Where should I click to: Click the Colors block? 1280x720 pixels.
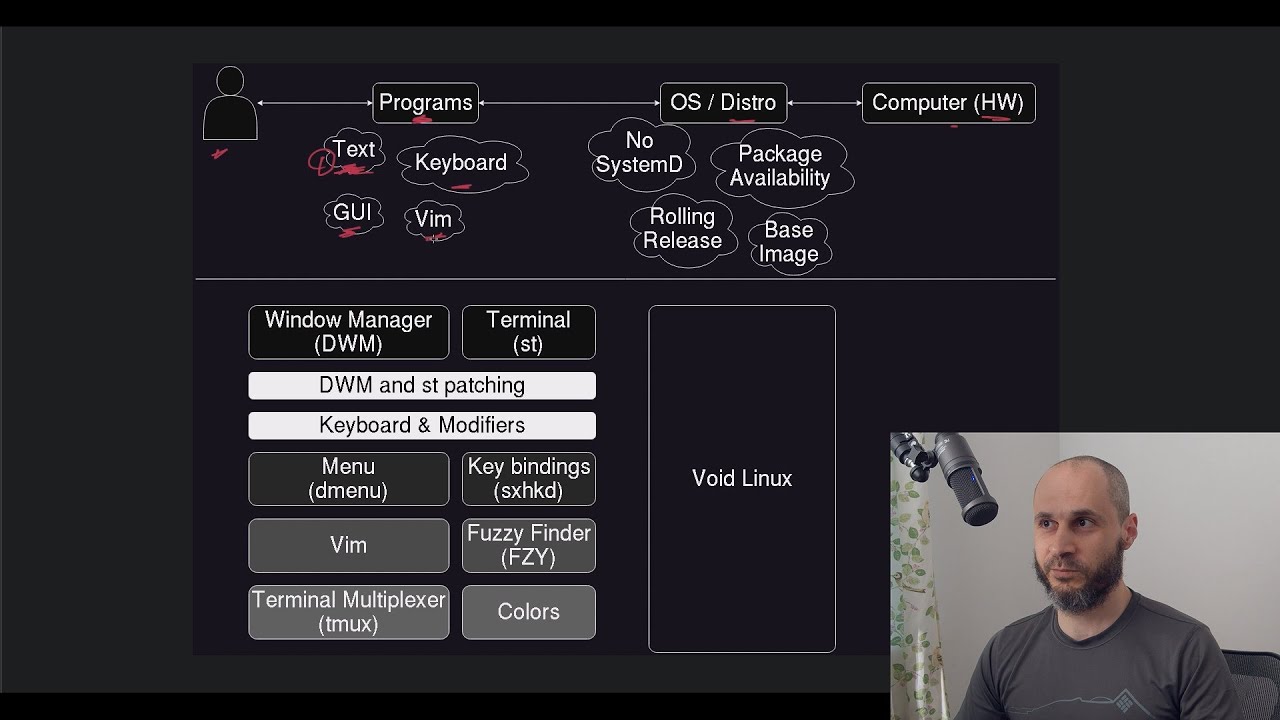(x=529, y=612)
